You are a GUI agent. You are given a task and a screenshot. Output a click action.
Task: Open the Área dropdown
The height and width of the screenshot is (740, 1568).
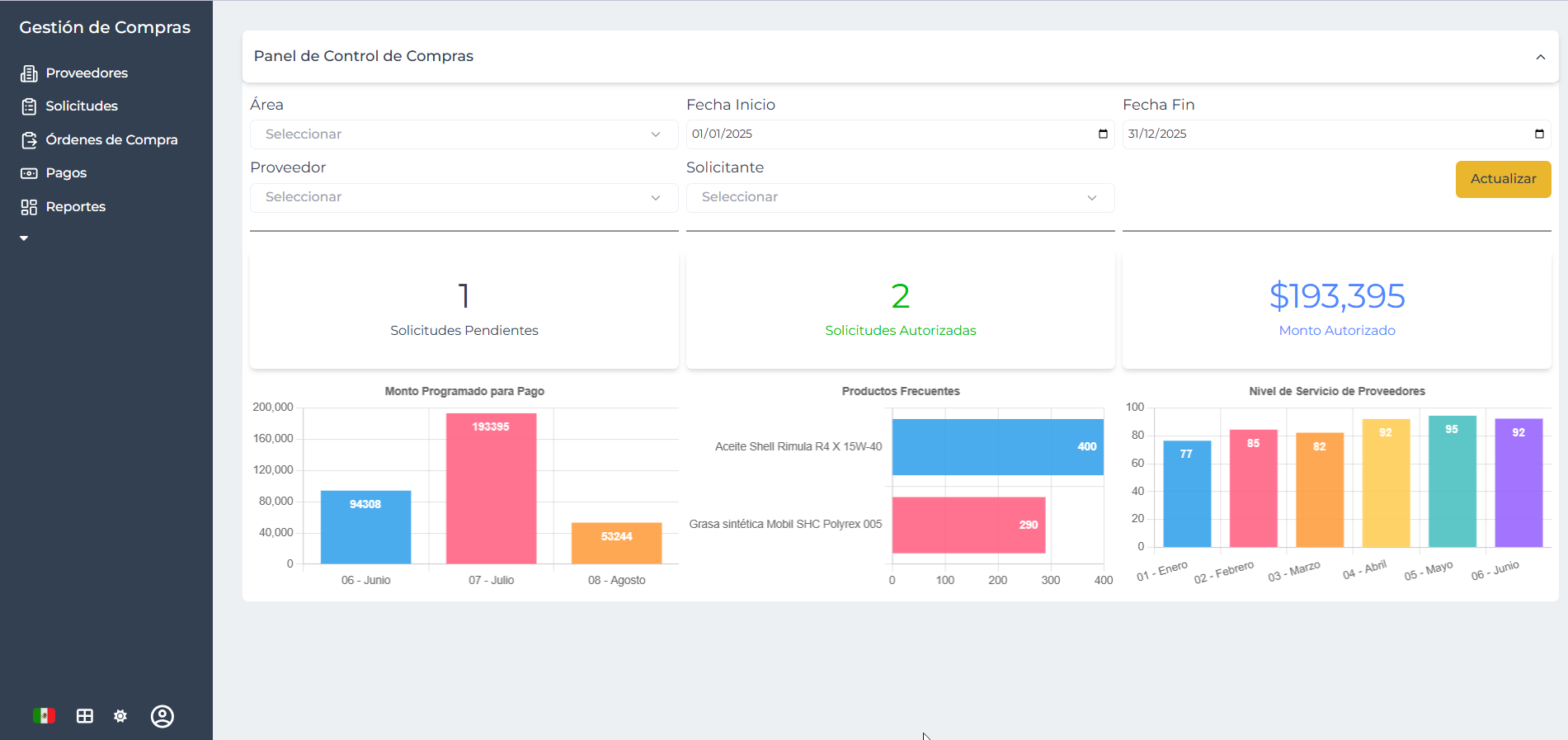coord(464,134)
